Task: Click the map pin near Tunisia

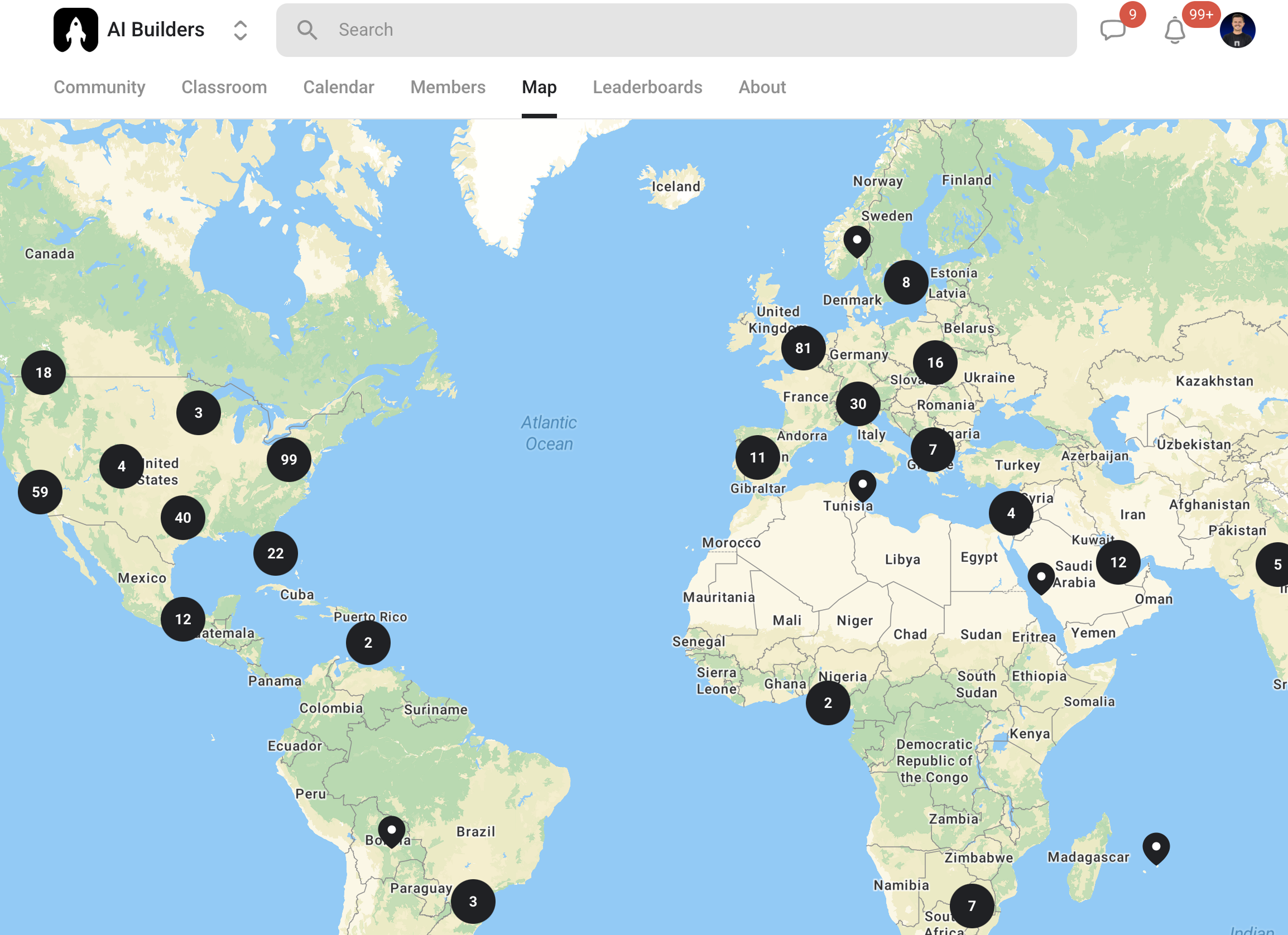Action: pos(862,485)
